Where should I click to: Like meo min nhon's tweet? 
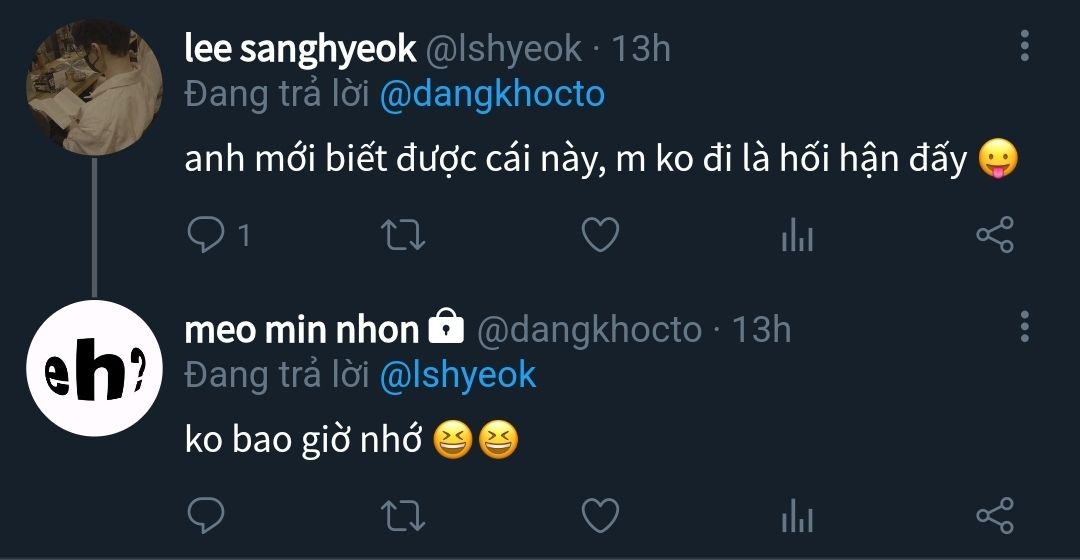click(600, 515)
